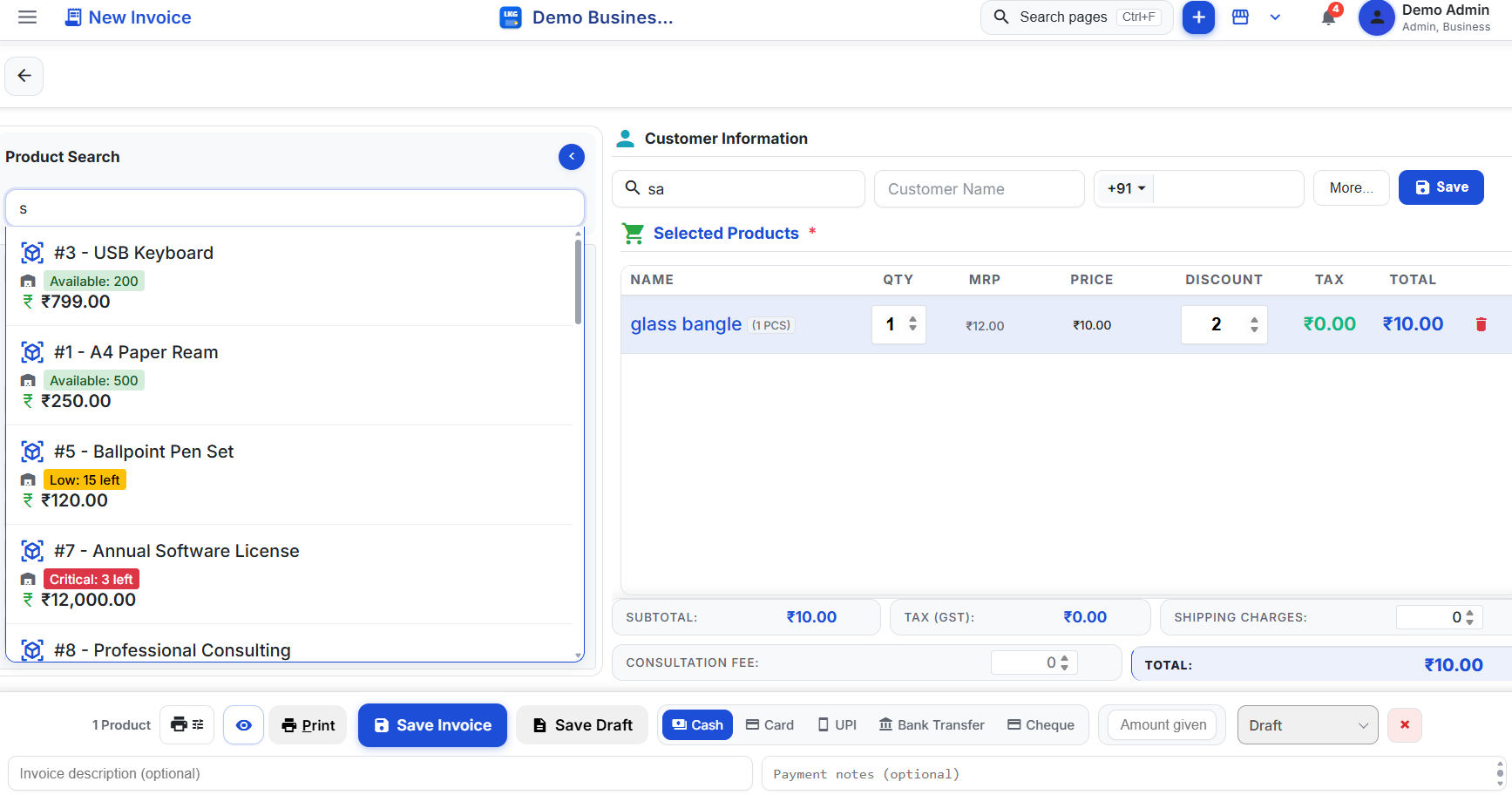Screen dimensions: 1512x795
Task: Click the More... customer options button
Action: pyautogui.click(x=1352, y=187)
